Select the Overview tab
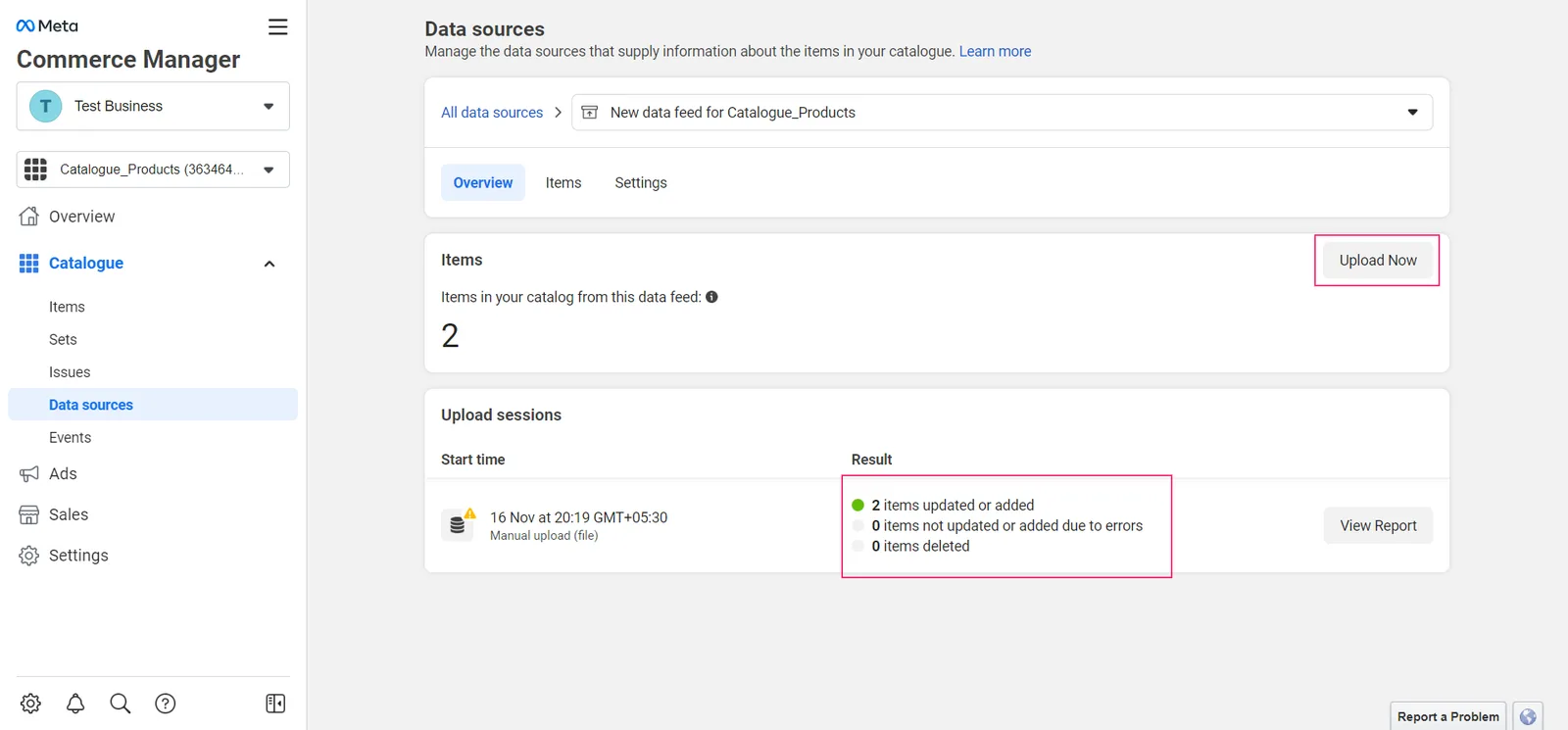 pyautogui.click(x=483, y=183)
